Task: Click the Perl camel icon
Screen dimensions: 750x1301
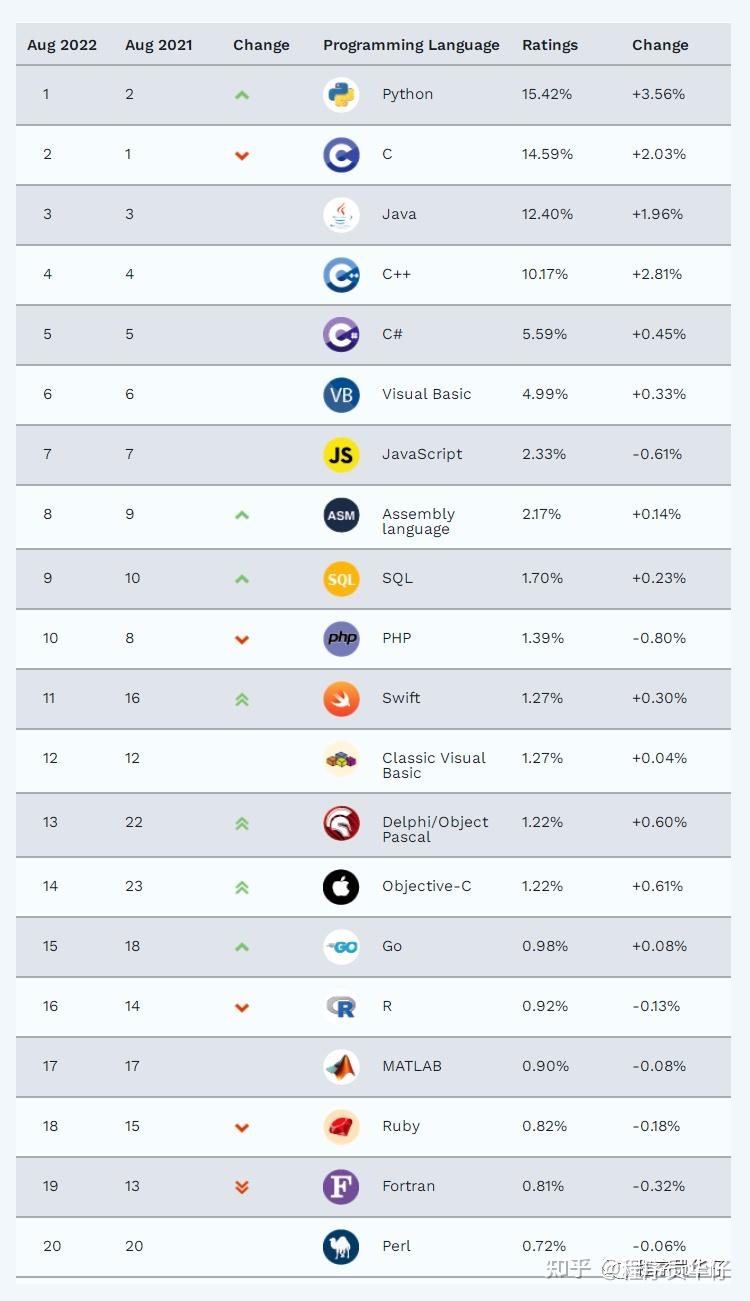Action: (341, 1247)
